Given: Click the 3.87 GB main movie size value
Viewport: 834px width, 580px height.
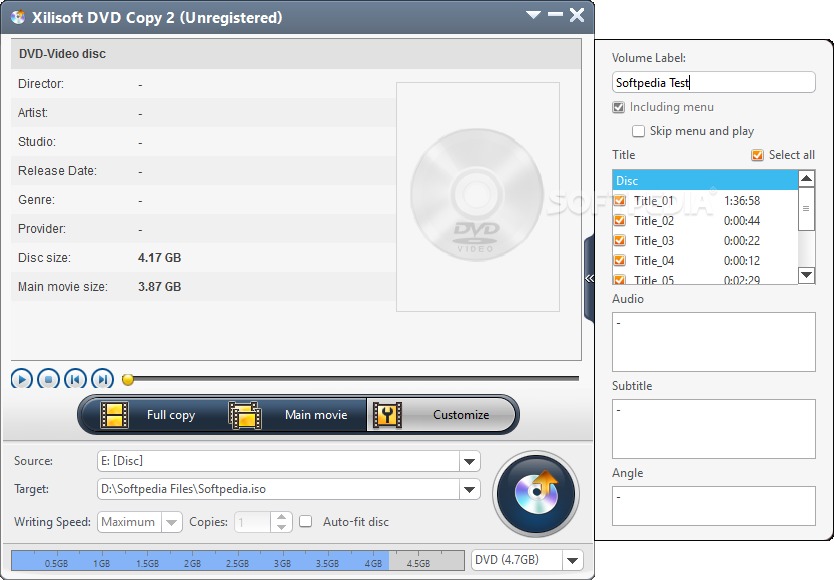Looking at the screenshot, I should tap(160, 286).
